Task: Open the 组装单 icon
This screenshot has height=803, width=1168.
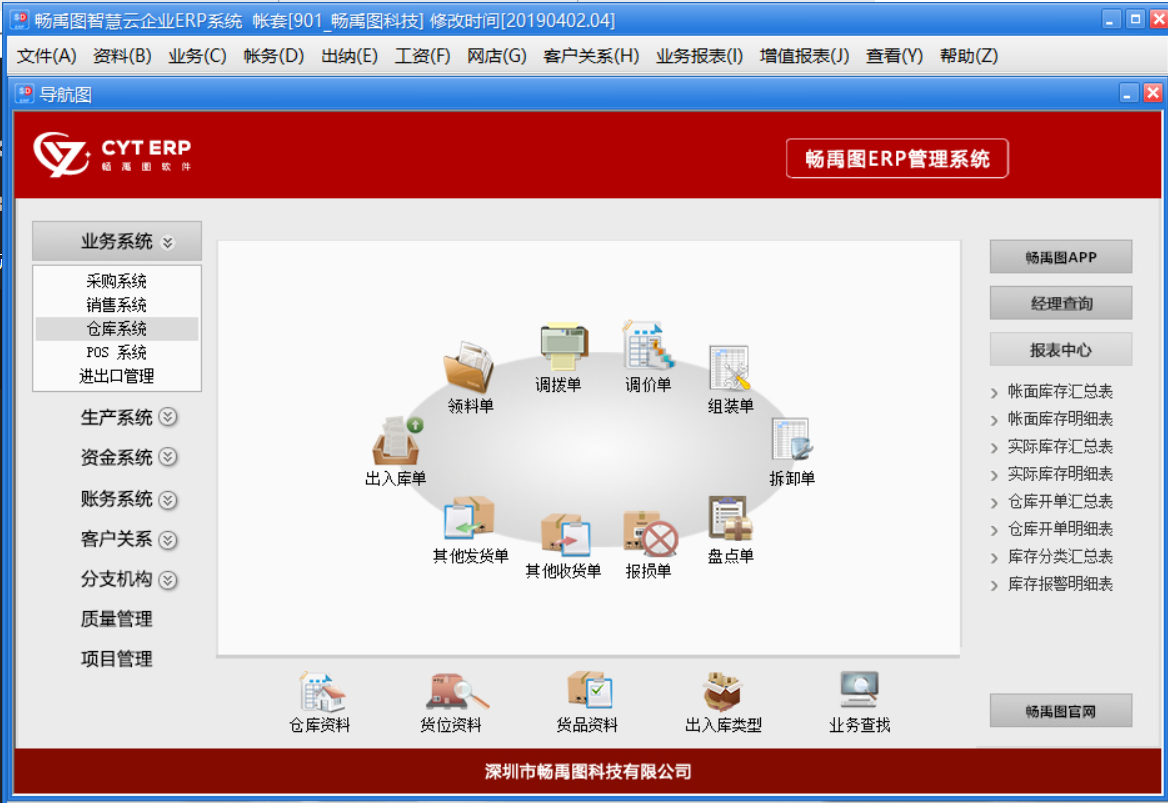Action: coord(729,367)
